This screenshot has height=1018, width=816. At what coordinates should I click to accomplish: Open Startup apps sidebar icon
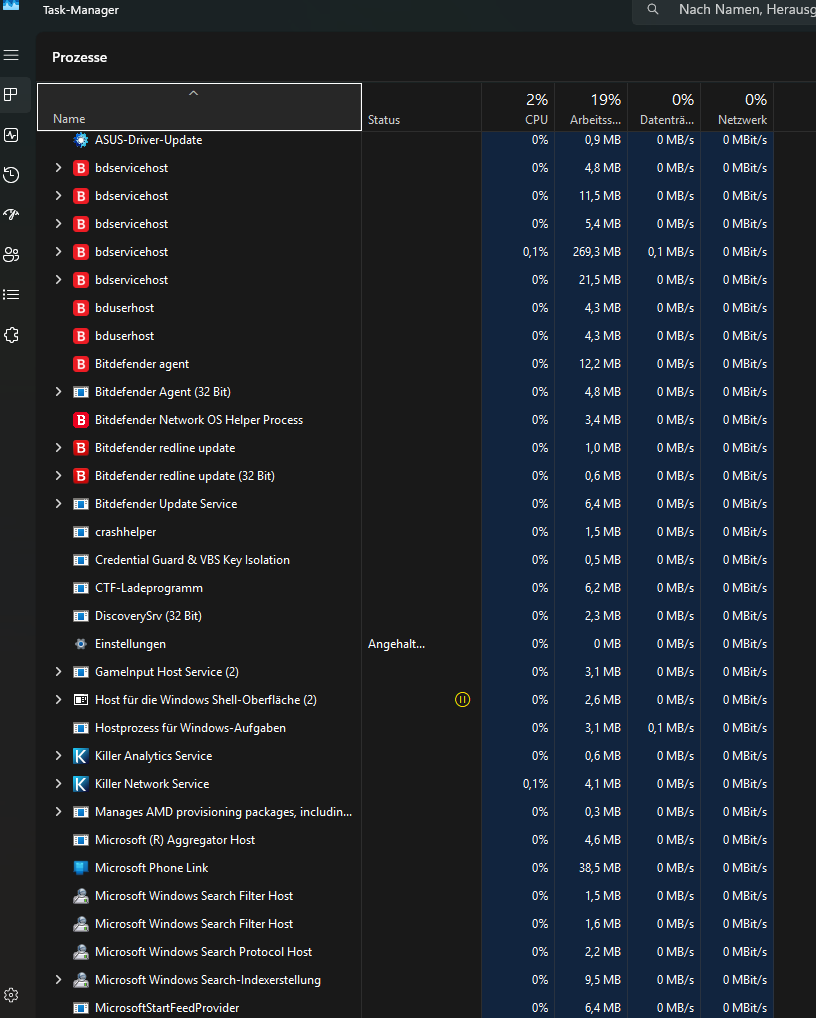[11, 215]
